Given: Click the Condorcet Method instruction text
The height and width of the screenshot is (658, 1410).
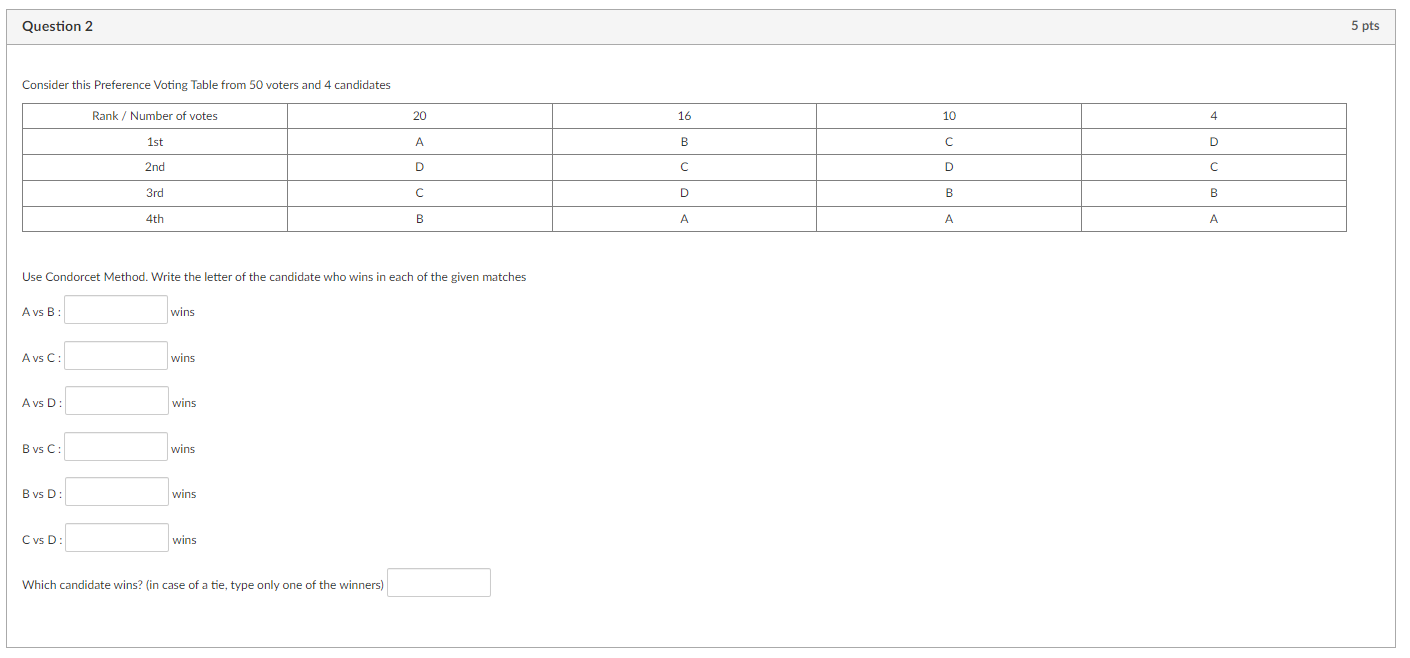Looking at the screenshot, I should pyautogui.click(x=274, y=277).
